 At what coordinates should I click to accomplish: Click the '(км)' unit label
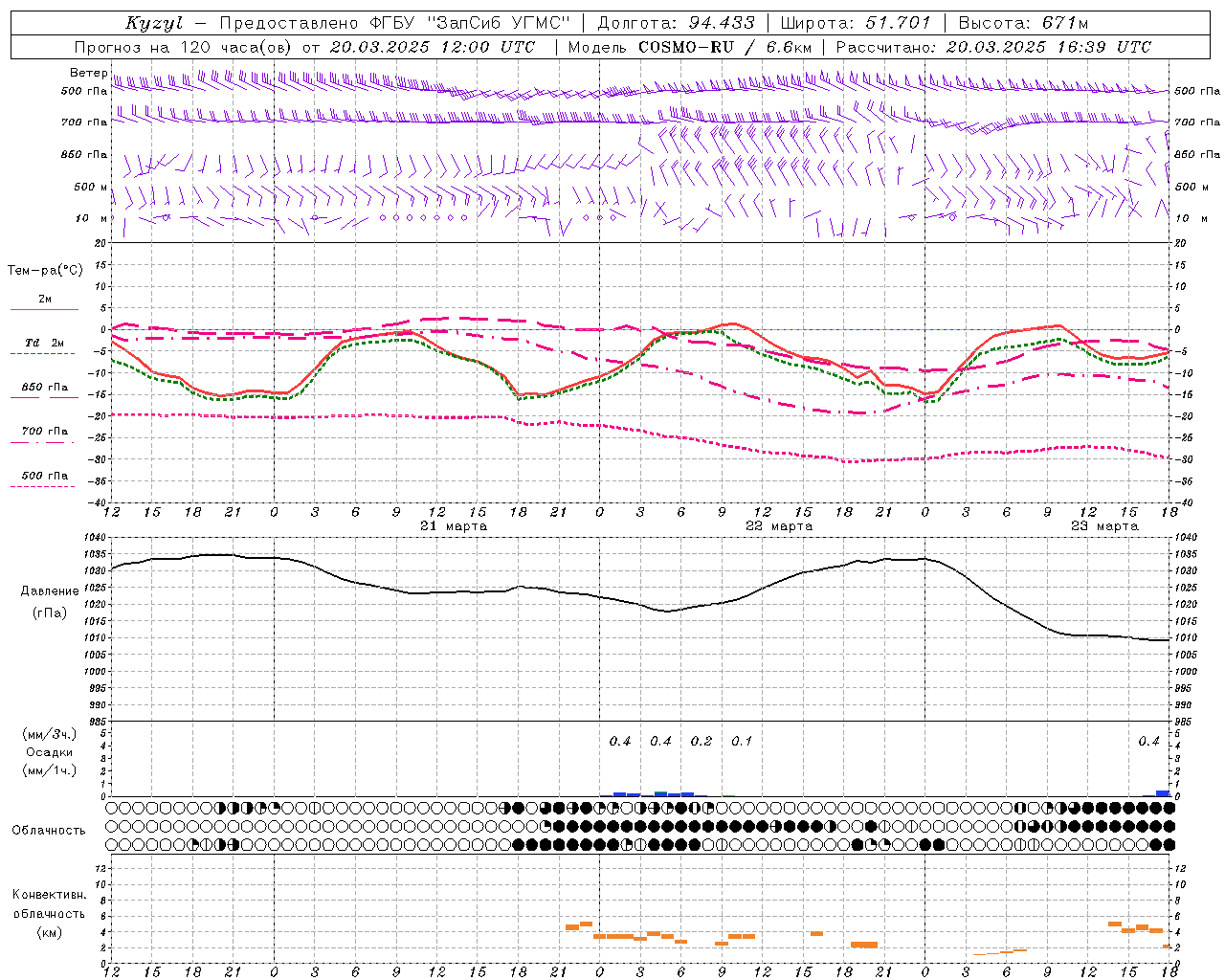pos(50,932)
